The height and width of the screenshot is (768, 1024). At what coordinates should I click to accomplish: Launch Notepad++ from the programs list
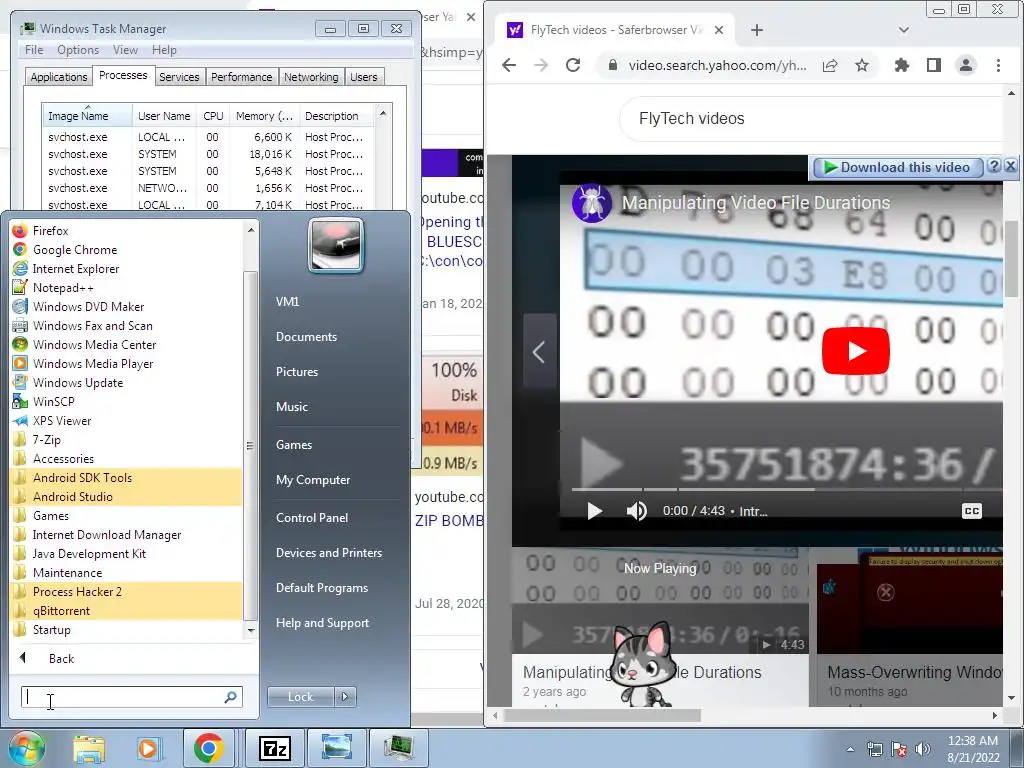coord(63,287)
